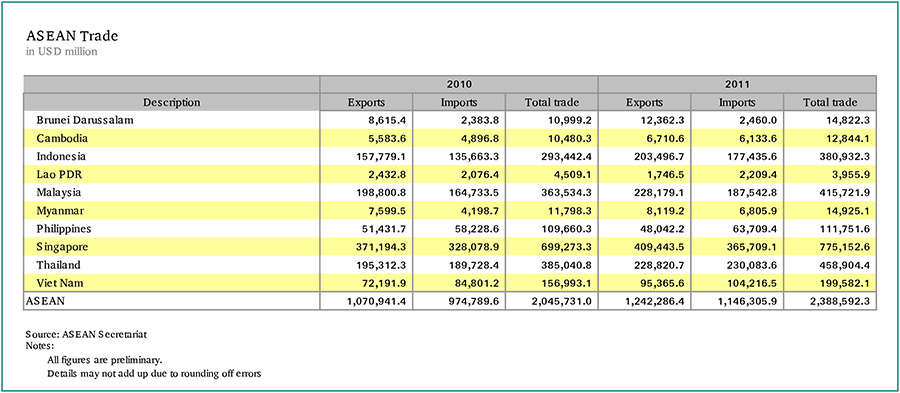
Task: Select the 2010 Exports column header
Action: click(366, 103)
